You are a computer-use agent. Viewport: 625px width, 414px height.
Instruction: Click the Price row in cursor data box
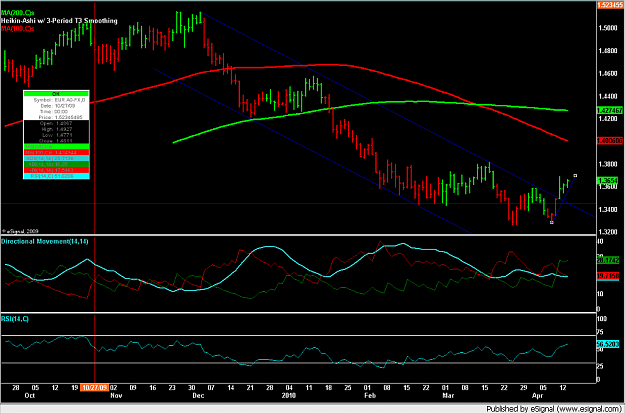click(56, 117)
